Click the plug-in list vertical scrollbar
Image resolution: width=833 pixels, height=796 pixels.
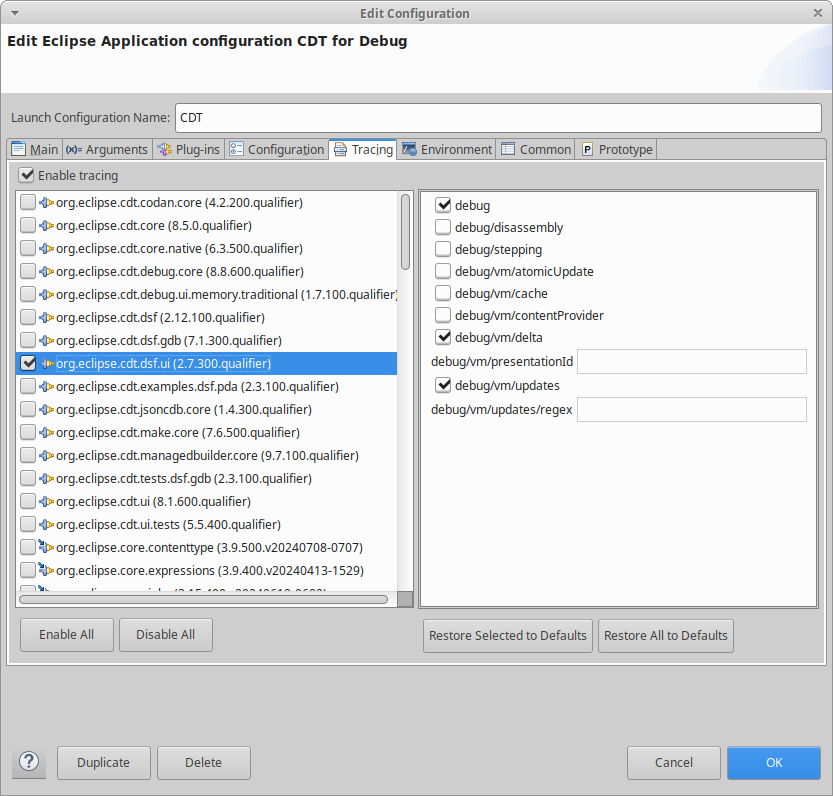coord(405,232)
